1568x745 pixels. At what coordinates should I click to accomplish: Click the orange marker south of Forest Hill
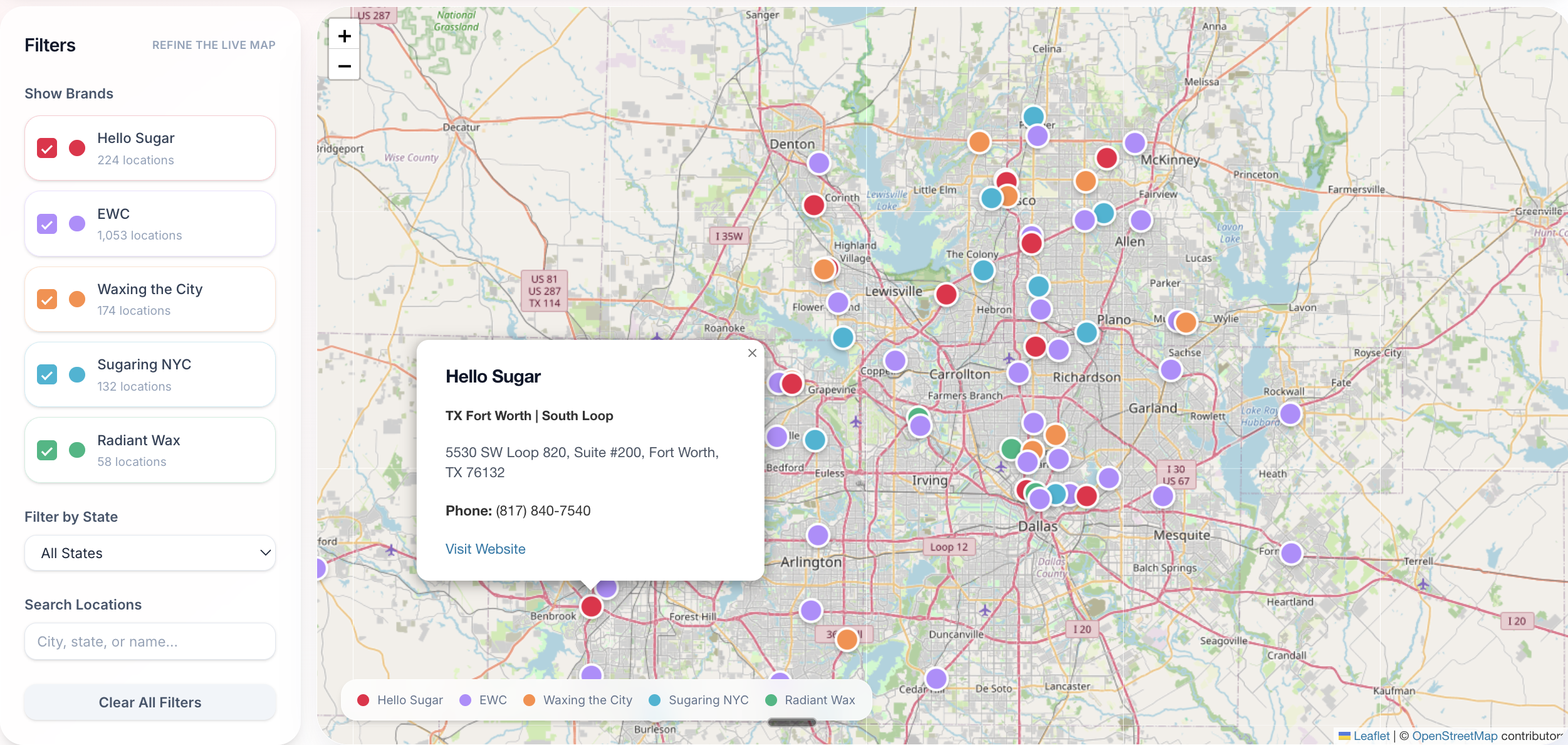click(x=847, y=640)
